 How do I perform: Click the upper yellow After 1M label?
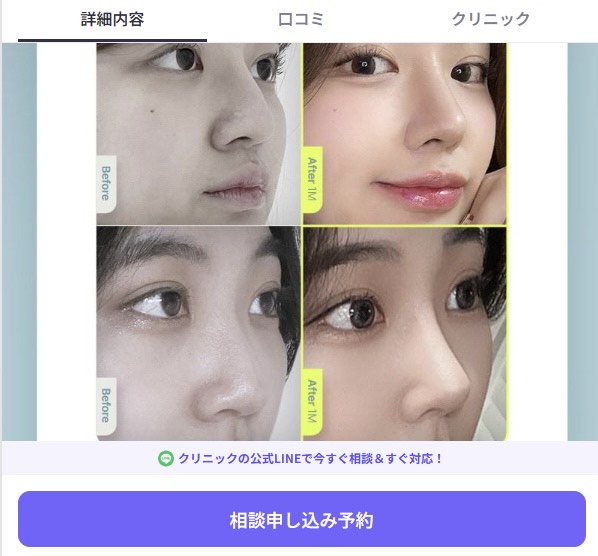(x=312, y=179)
